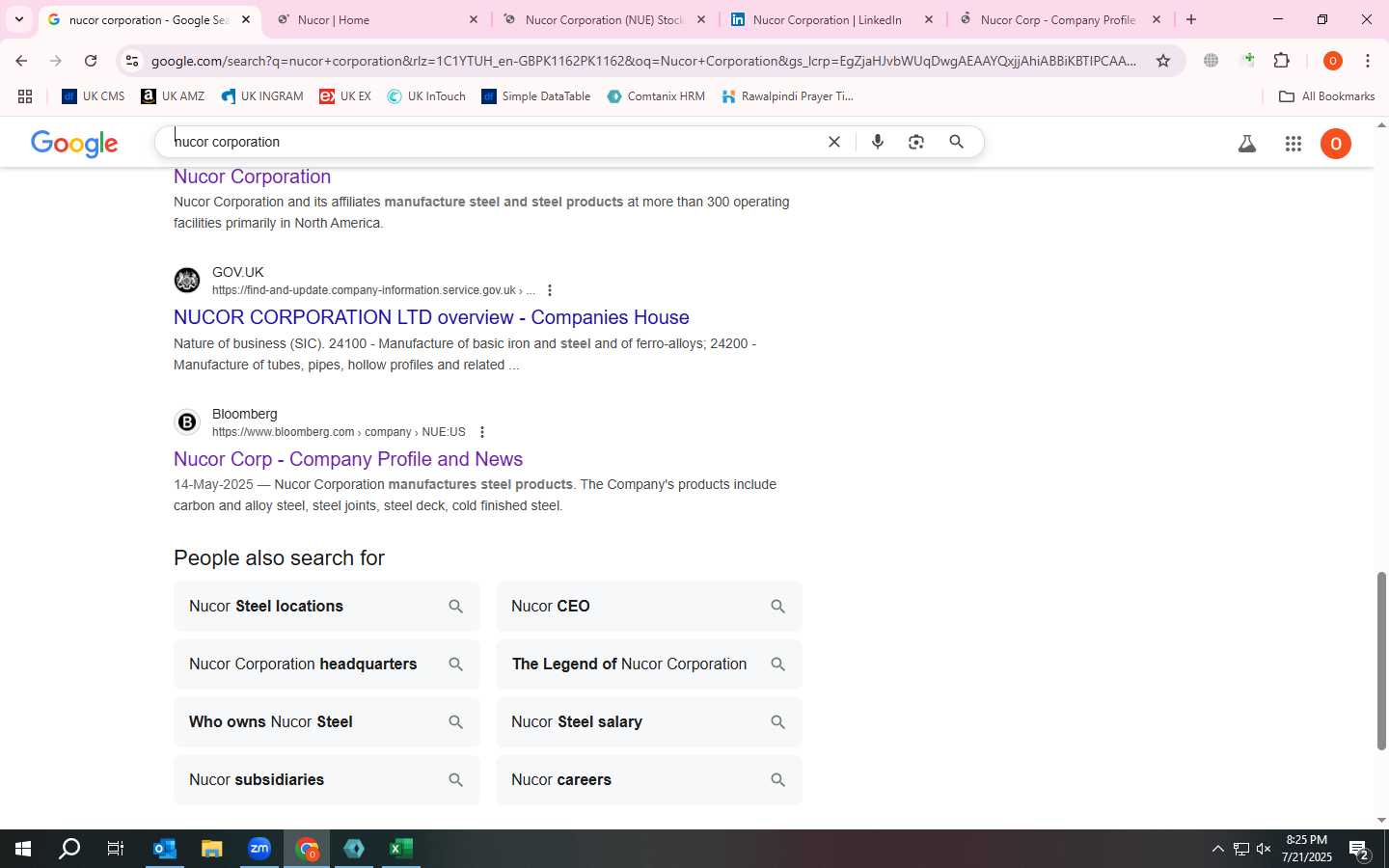1389x868 pixels.
Task: Search The Legend of Nucor Corporation
Action: point(649,665)
